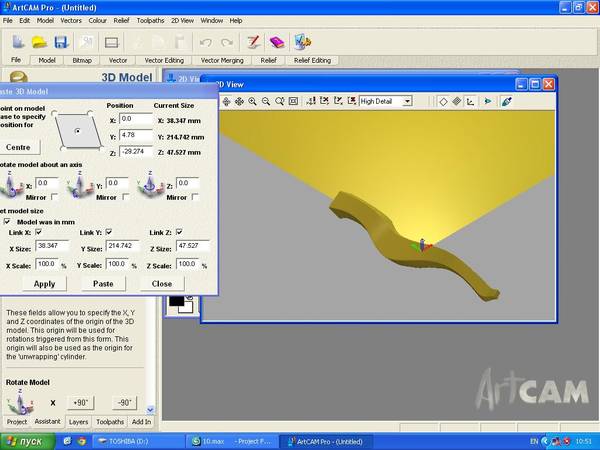
Task: Toggle Mirror checkbox under Y rotation
Action: 125,197
